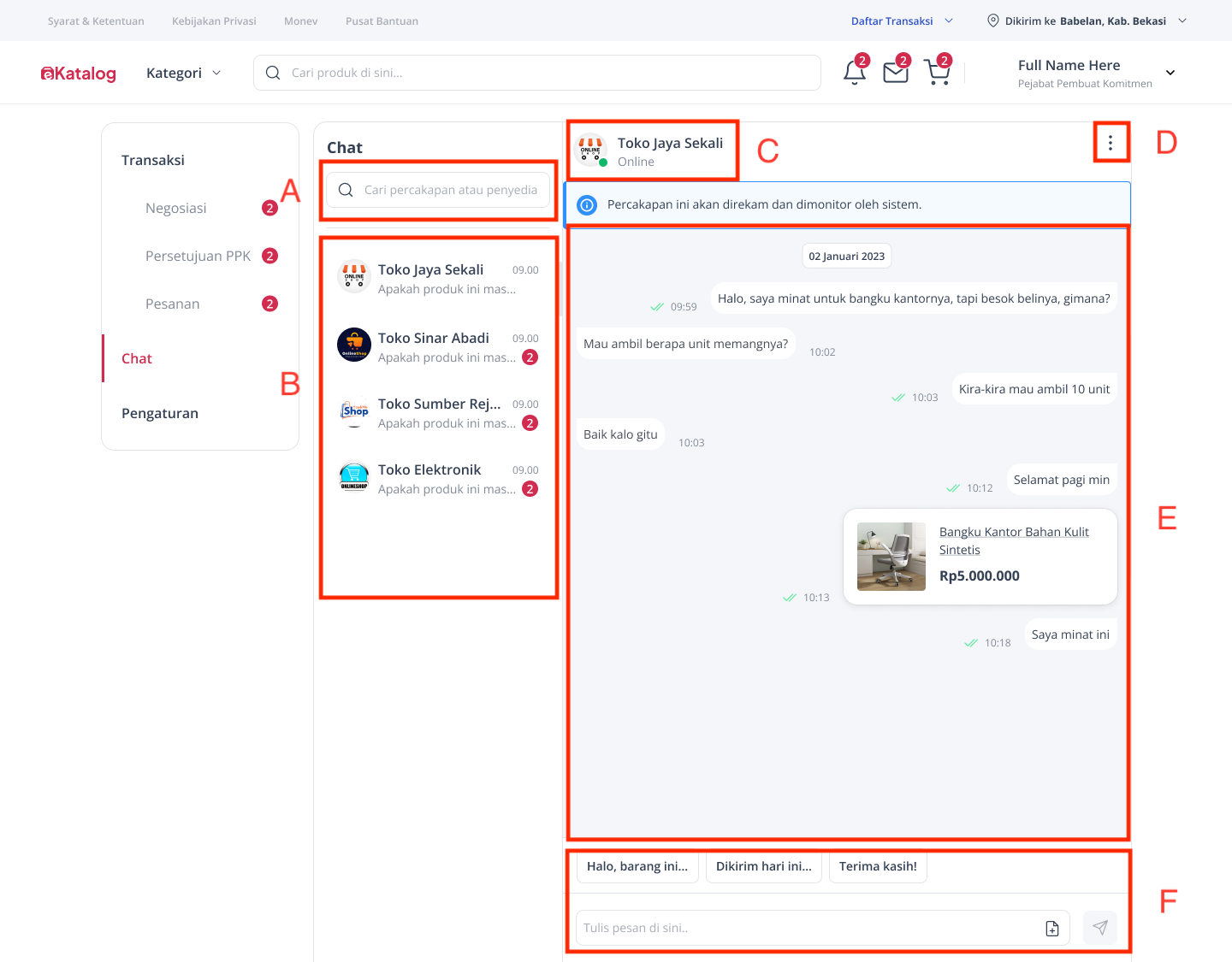Click the Toko Jaya Sekali store avatar
This screenshot has width=1232, height=962.
coord(589,150)
